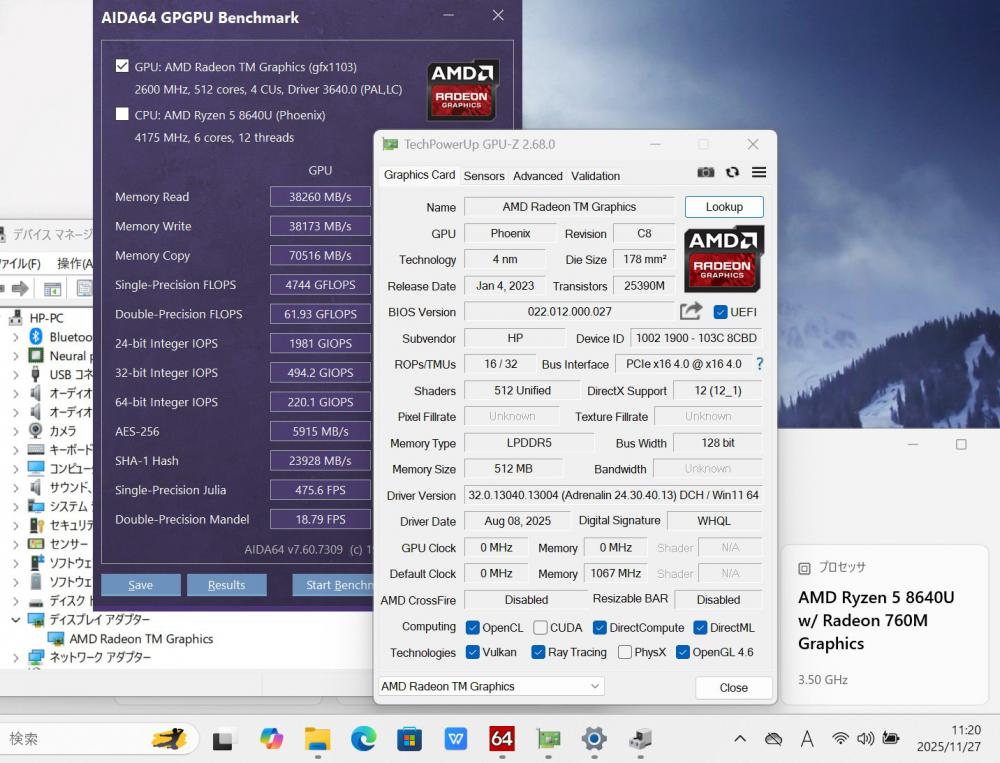Image resolution: width=1000 pixels, height=763 pixels.
Task: Toggle the UEFI checkbox
Action: point(720,312)
